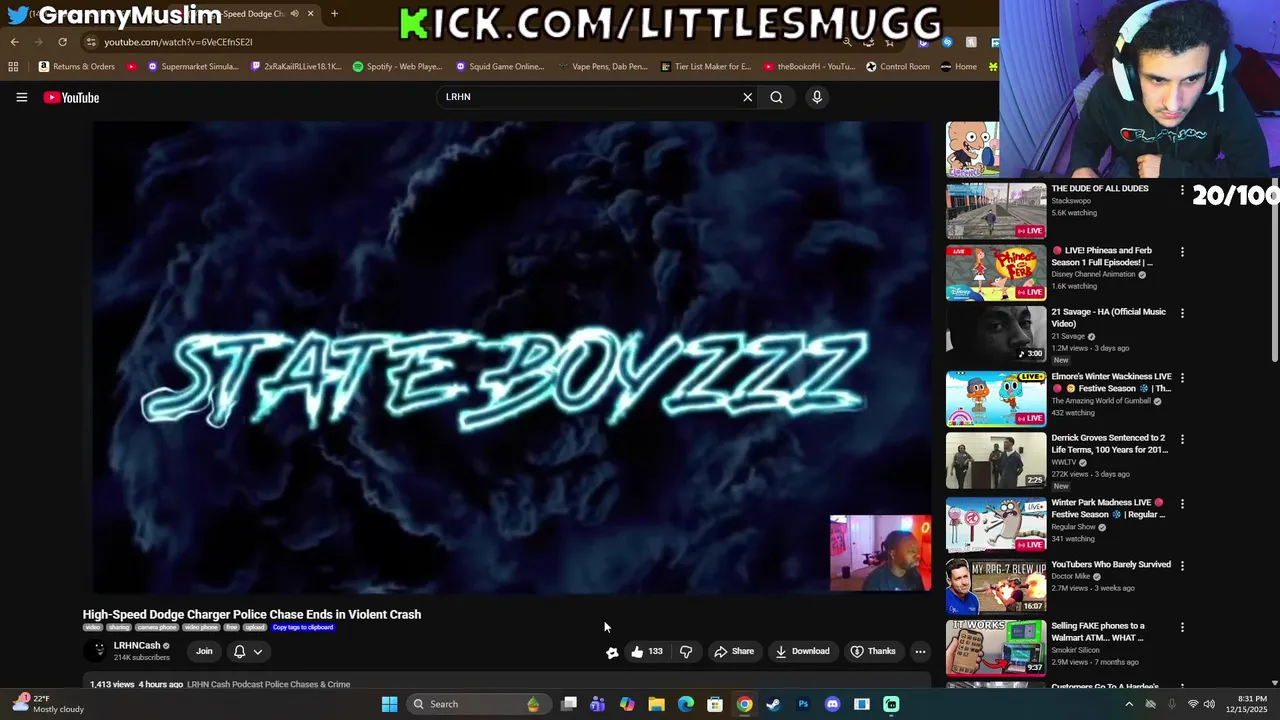The width and height of the screenshot is (1280, 720).
Task: Close the current YouTube tab
Action: [x=310, y=13]
